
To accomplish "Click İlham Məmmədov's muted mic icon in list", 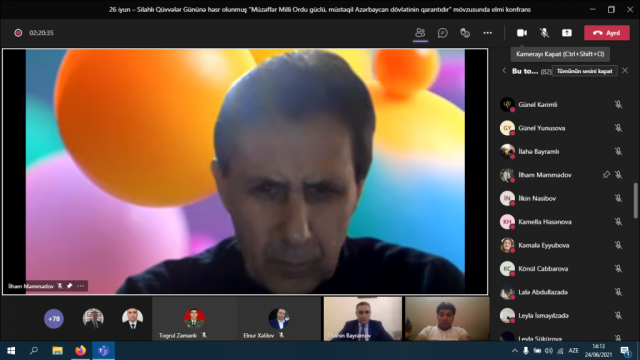I will coord(618,175).
